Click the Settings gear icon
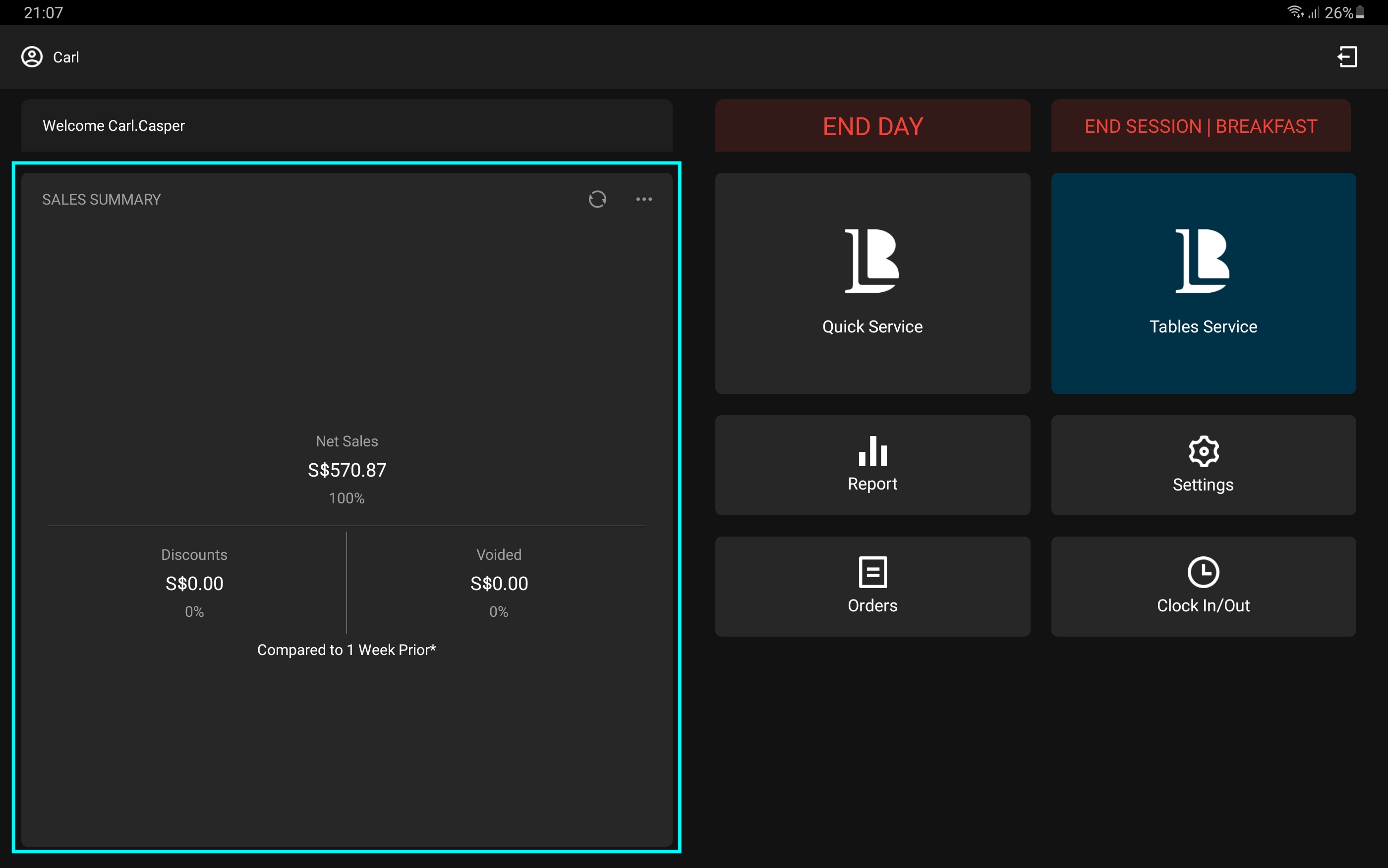 pyautogui.click(x=1203, y=451)
